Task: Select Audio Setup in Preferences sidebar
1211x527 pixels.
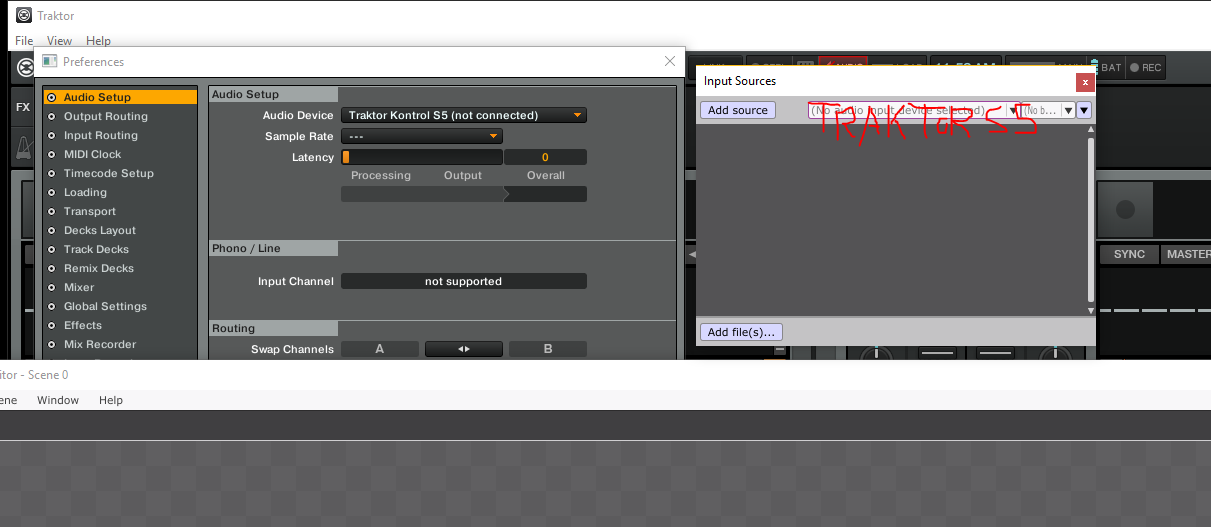Action: (120, 97)
